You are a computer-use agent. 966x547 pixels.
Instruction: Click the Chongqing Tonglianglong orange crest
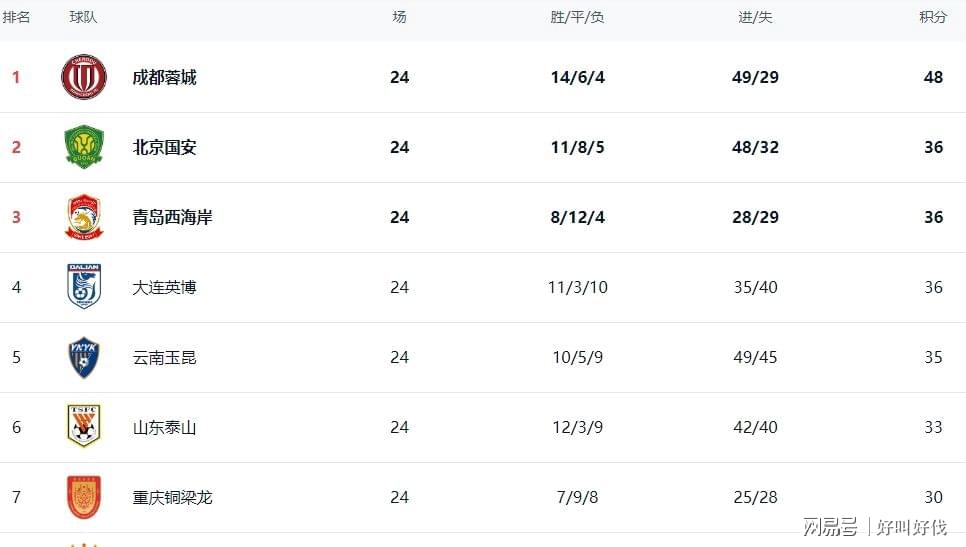pos(84,496)
